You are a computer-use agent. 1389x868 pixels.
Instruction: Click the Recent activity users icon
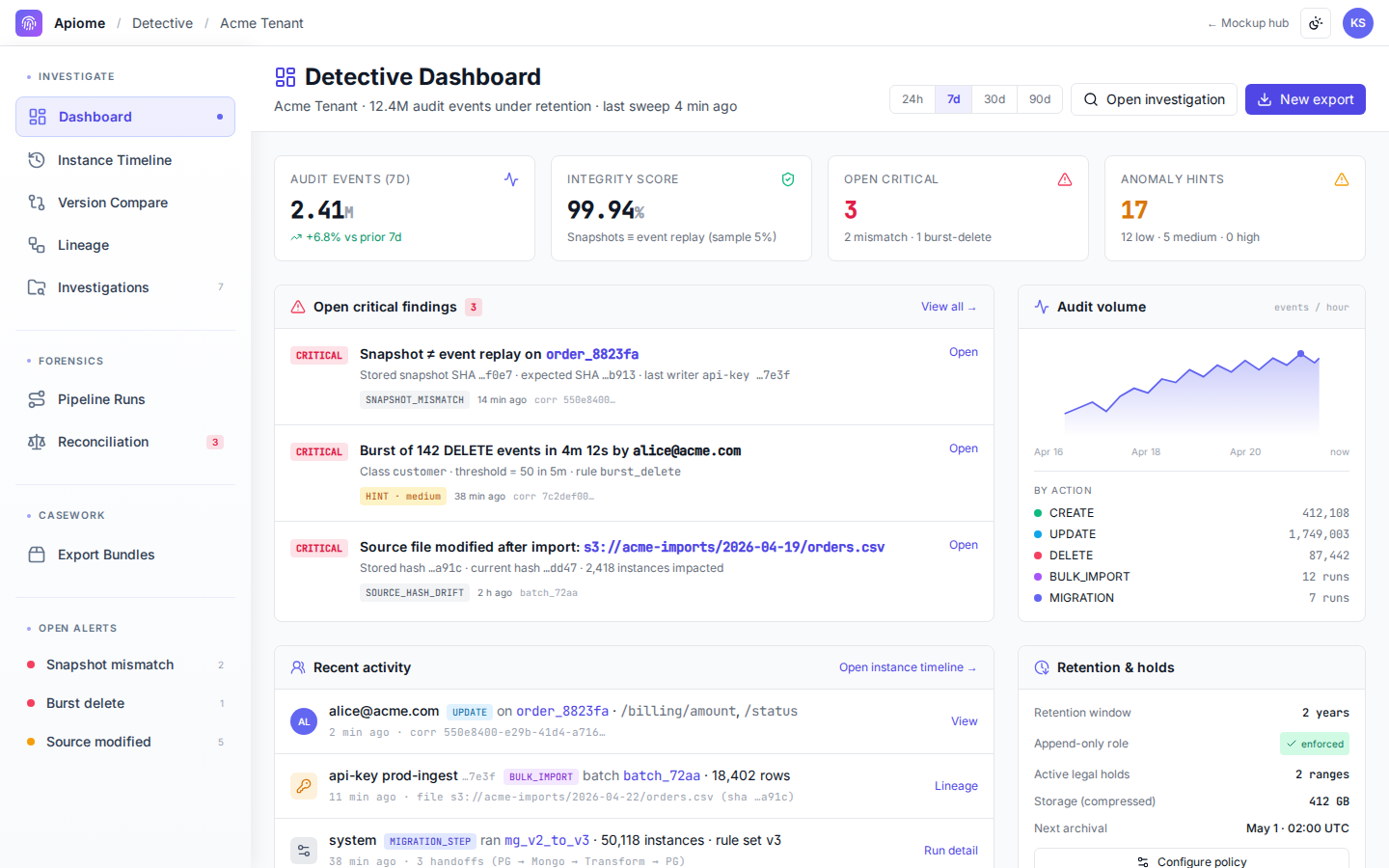point(298,667)
